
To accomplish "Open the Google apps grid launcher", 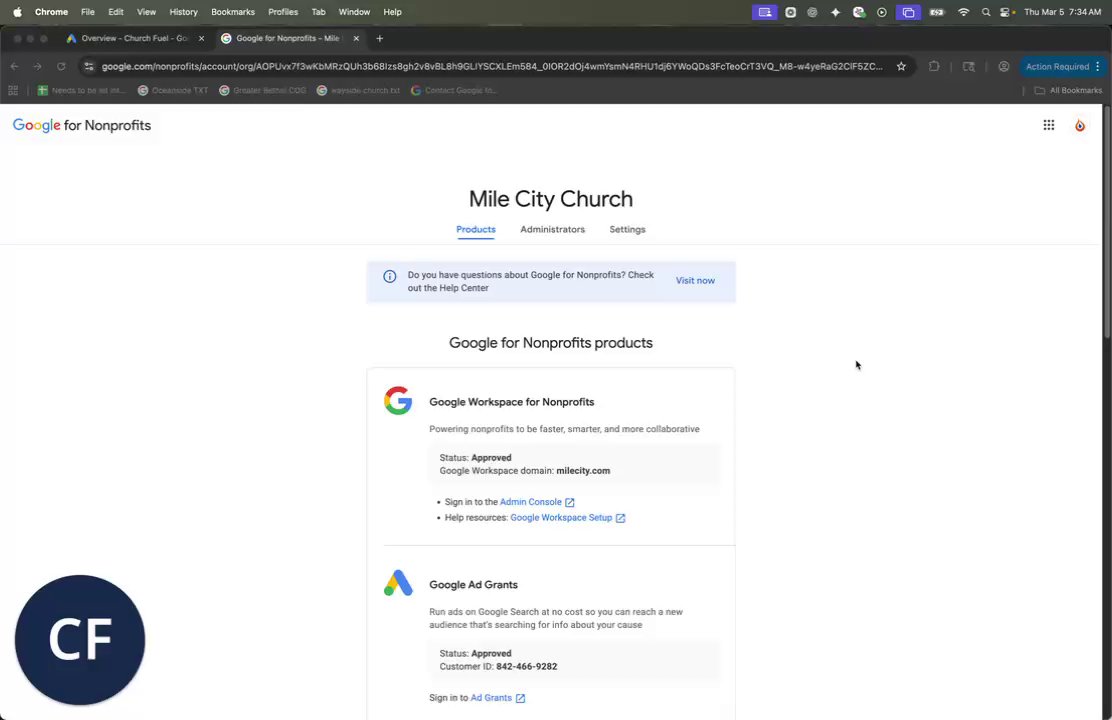I will [1048, 126].
